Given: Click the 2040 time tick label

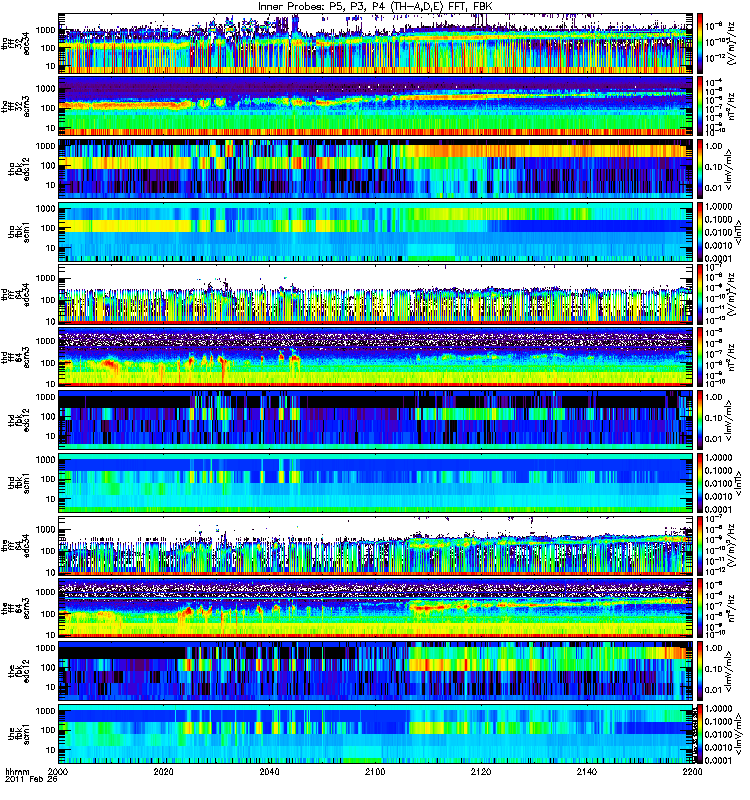Looking at the screenshot, I should click(269, 771).
